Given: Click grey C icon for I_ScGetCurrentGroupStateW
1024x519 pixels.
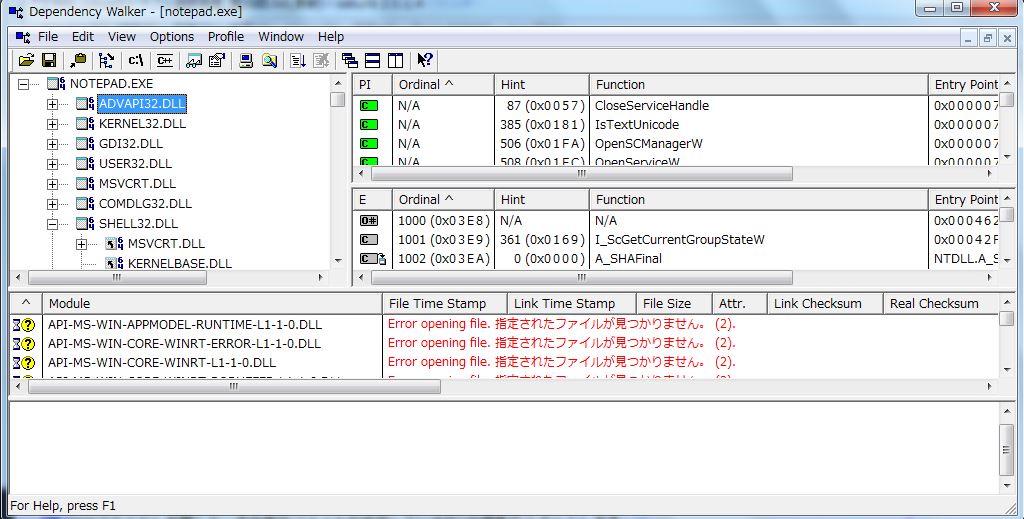Looking at the screenshot, I should tap(369, 240).
